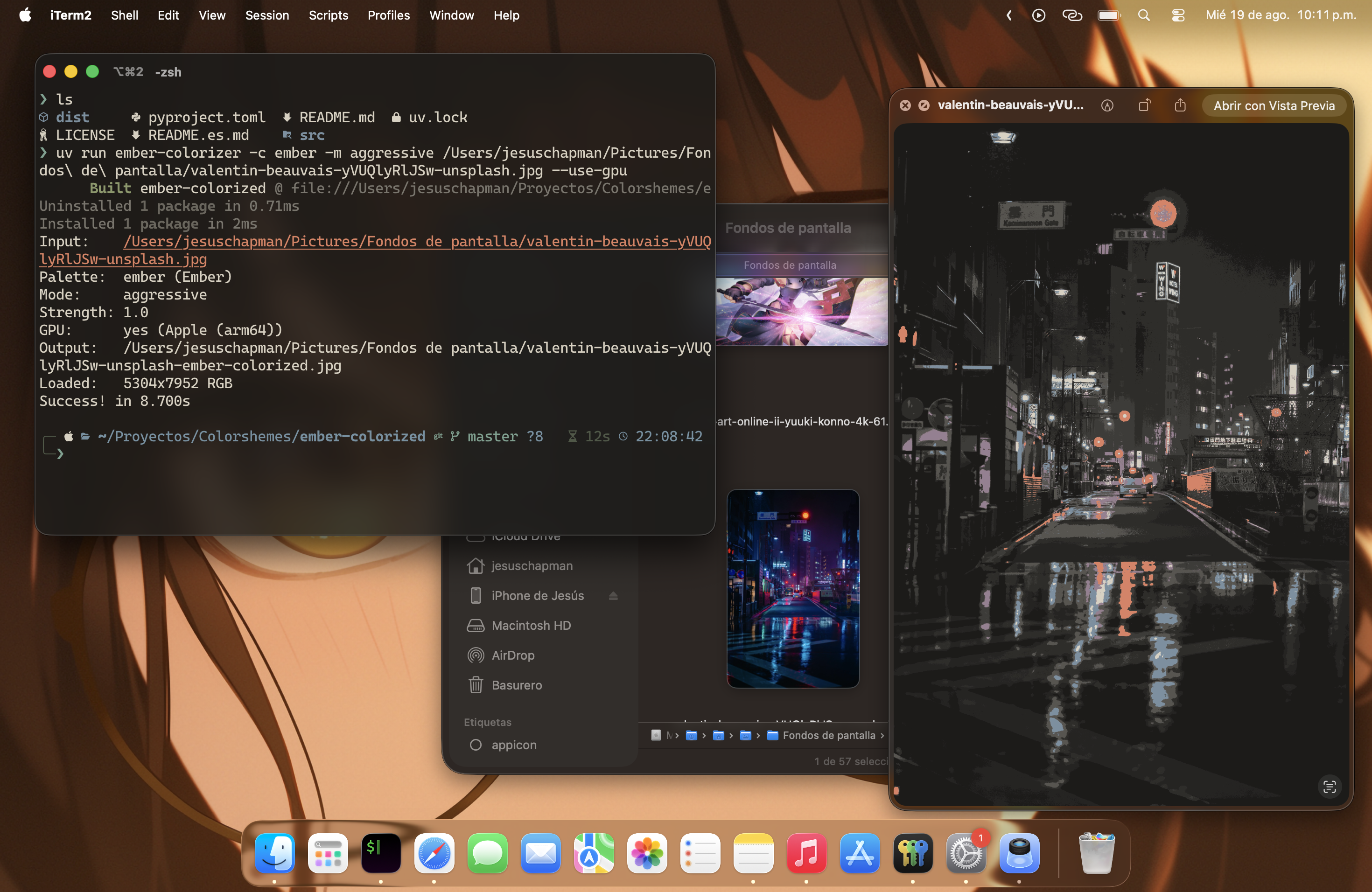Click the linked-rings icon in the menu bar
Screen dimensions: 1372x892
point(1072,15)
